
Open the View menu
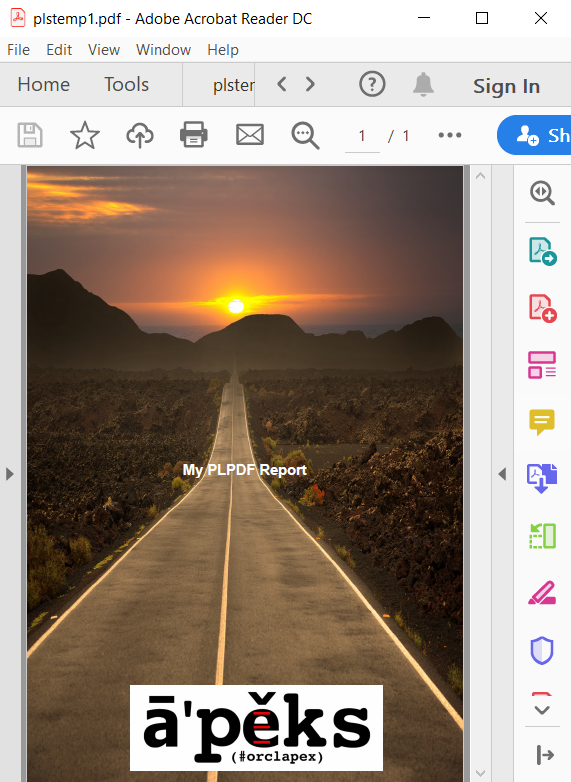(104, 50)
